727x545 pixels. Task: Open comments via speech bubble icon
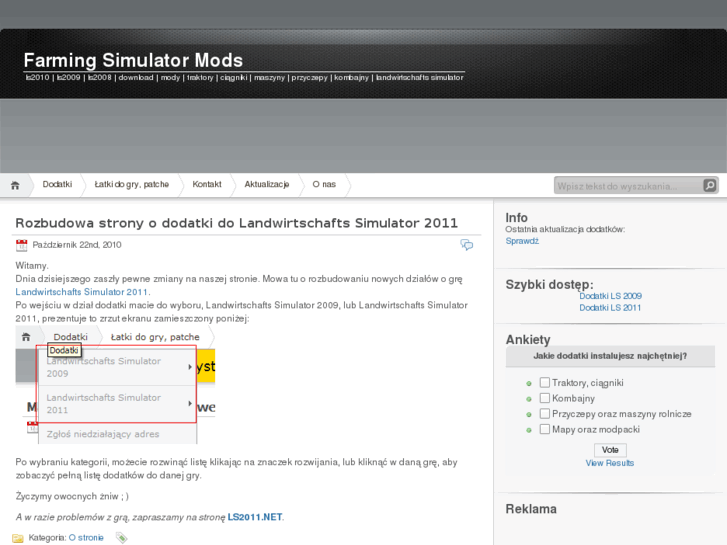tap(466, 244)
